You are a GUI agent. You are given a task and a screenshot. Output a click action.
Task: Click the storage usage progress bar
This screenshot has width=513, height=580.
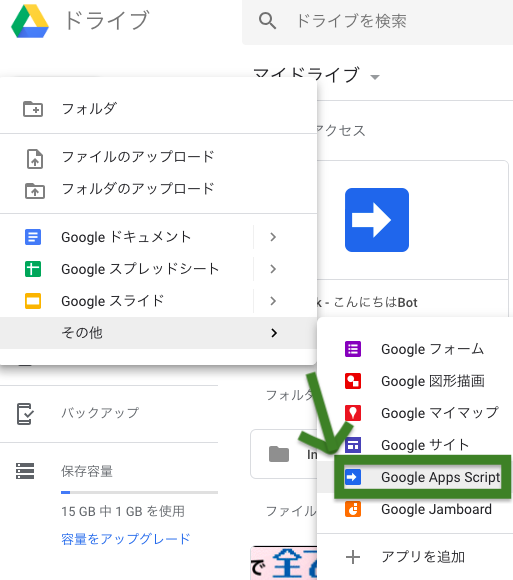139,492
